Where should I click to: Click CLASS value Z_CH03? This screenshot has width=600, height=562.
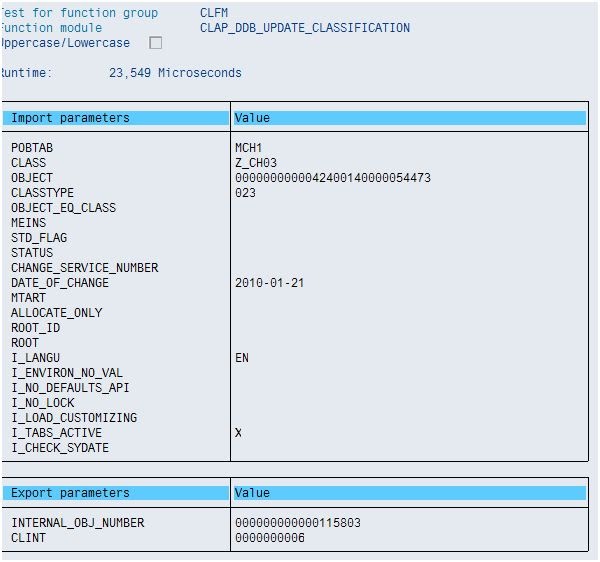[x=256, y=163]
